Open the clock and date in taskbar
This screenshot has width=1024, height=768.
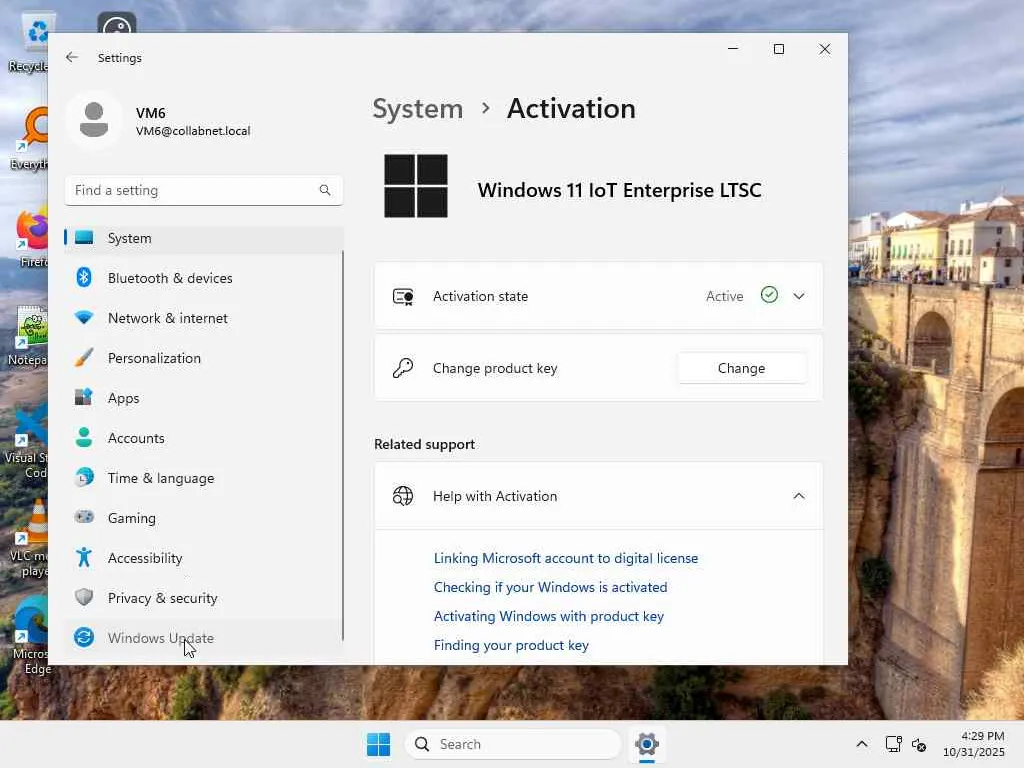974,744
